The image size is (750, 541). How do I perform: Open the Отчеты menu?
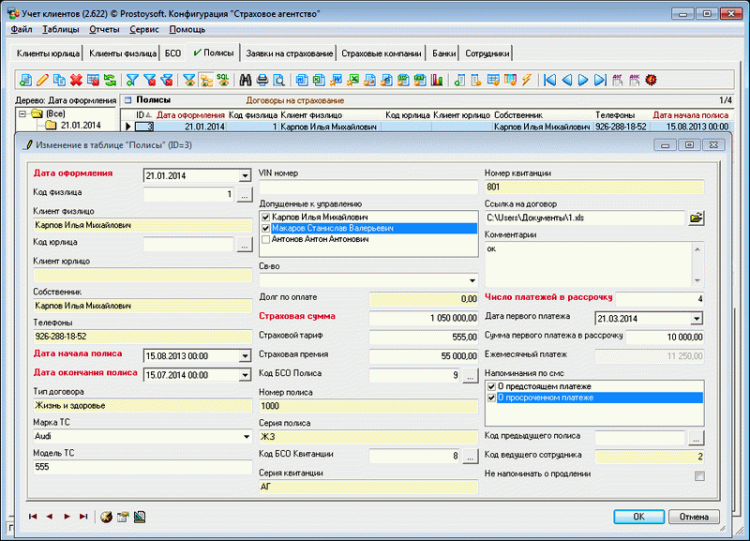coord(102,29)
